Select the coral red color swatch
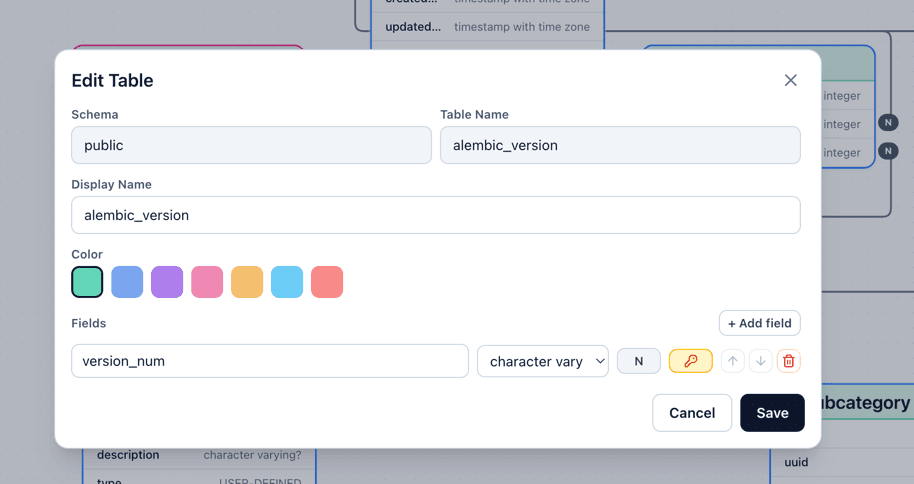Viewport: 914px width, 484px height. point(327,282)
